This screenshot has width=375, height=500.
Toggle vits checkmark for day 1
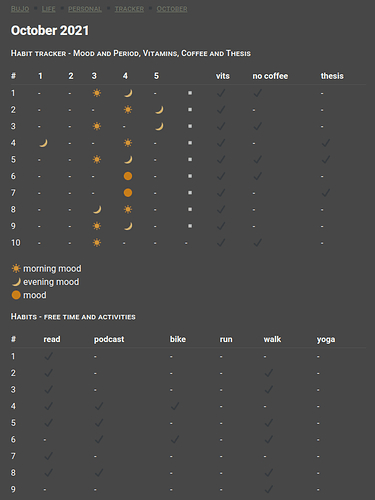click(221, 93)
